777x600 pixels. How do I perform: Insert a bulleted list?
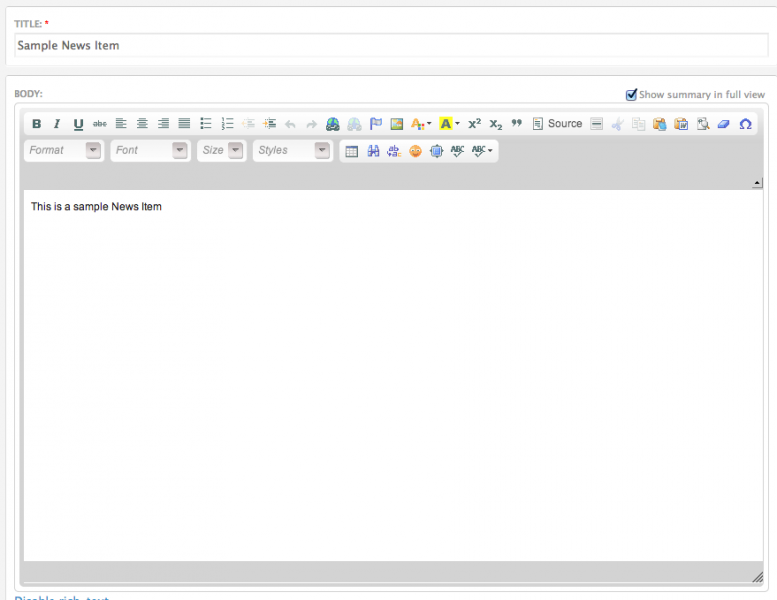click(x=206, y=124)
